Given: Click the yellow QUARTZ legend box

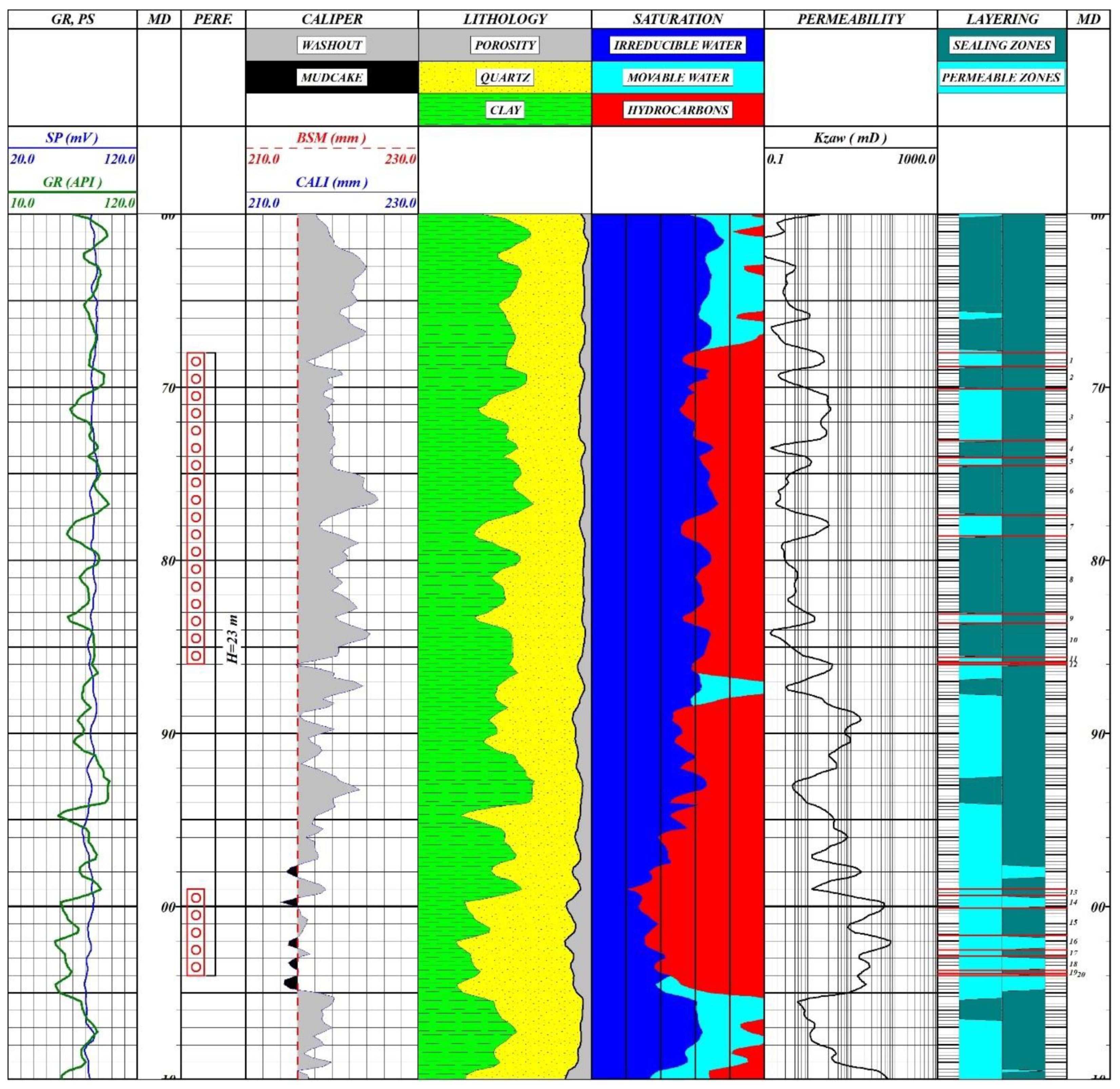Looking at the screenshot, I should [x=504, y=77].
